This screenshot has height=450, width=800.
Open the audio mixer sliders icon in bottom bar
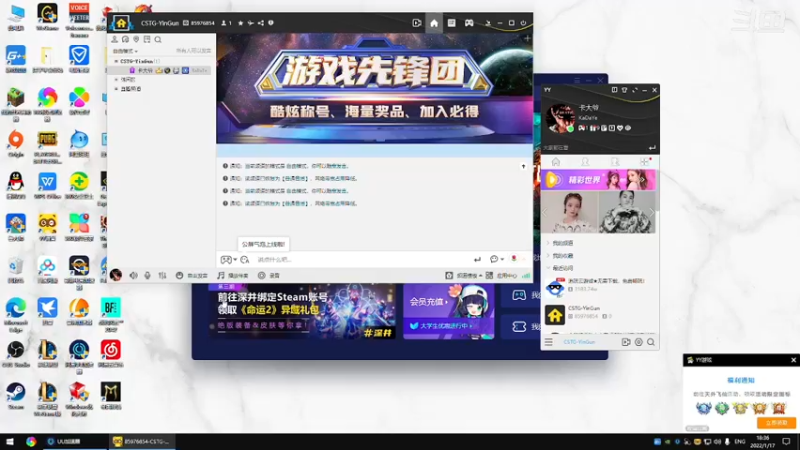click(162, 276)
